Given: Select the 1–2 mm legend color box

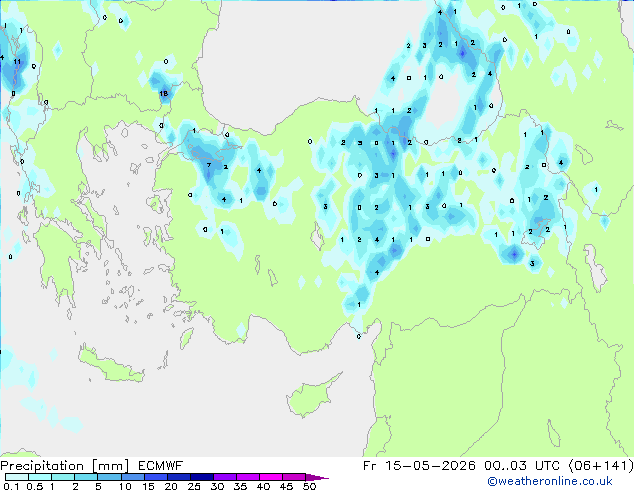Looking at the screenshot, I should tap(63, 477).
